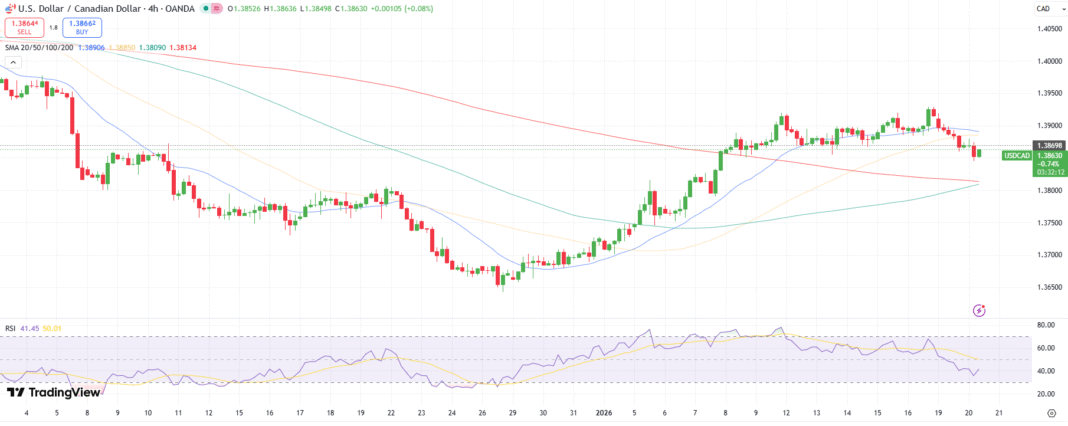Click the BUY button at 1.3866
The width and height of the screenshot is (1068, 426).
pyautogui.click(x=81, y=28)
